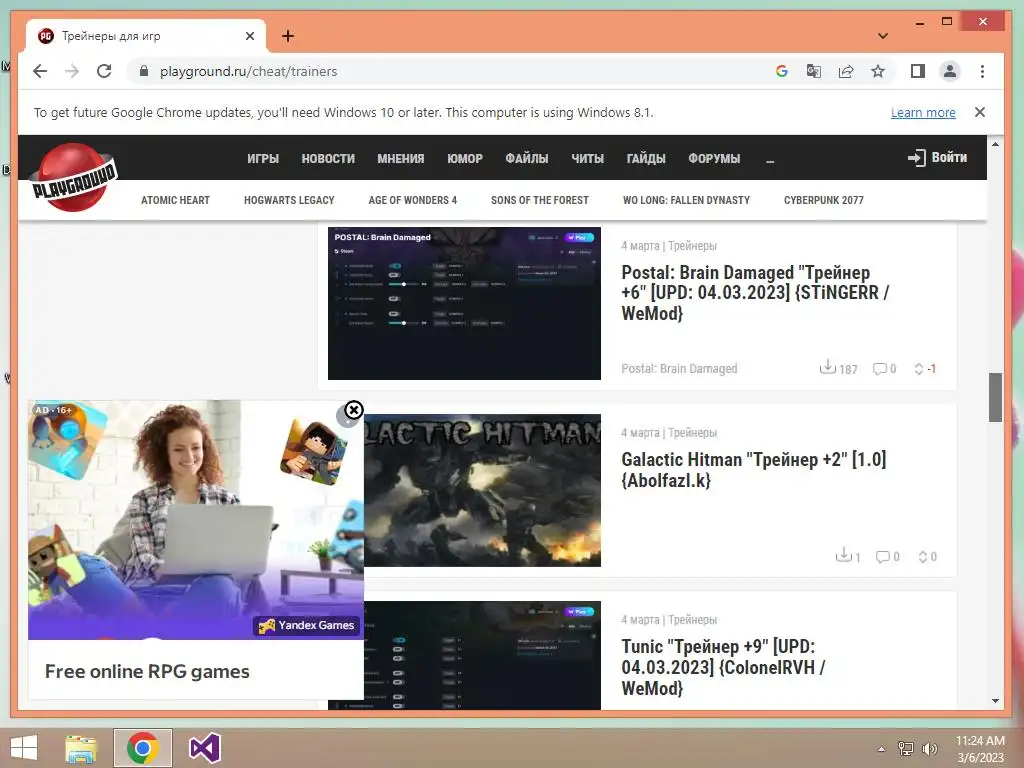Open the Galactic Hitman trainer thumbnail

pos(482,490)
